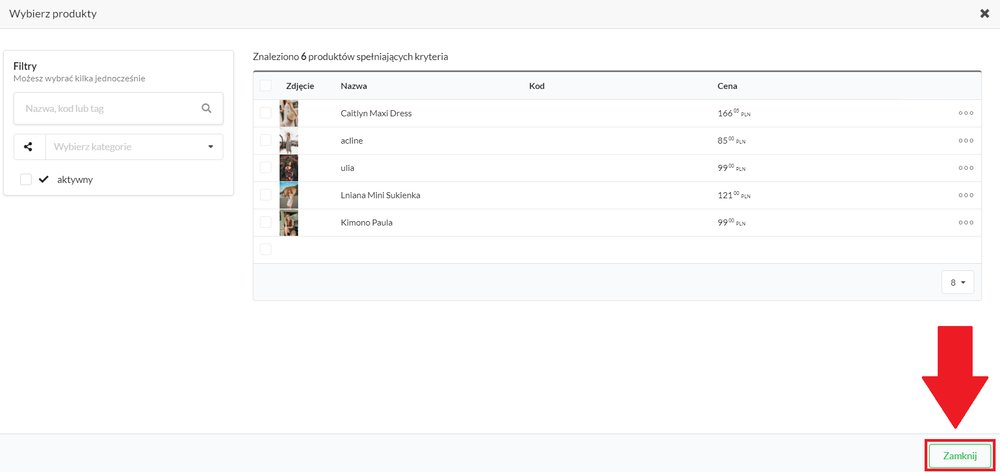1000x472 pixels.
Task: Click the ulia product name
Action: (x=348, y=168)
